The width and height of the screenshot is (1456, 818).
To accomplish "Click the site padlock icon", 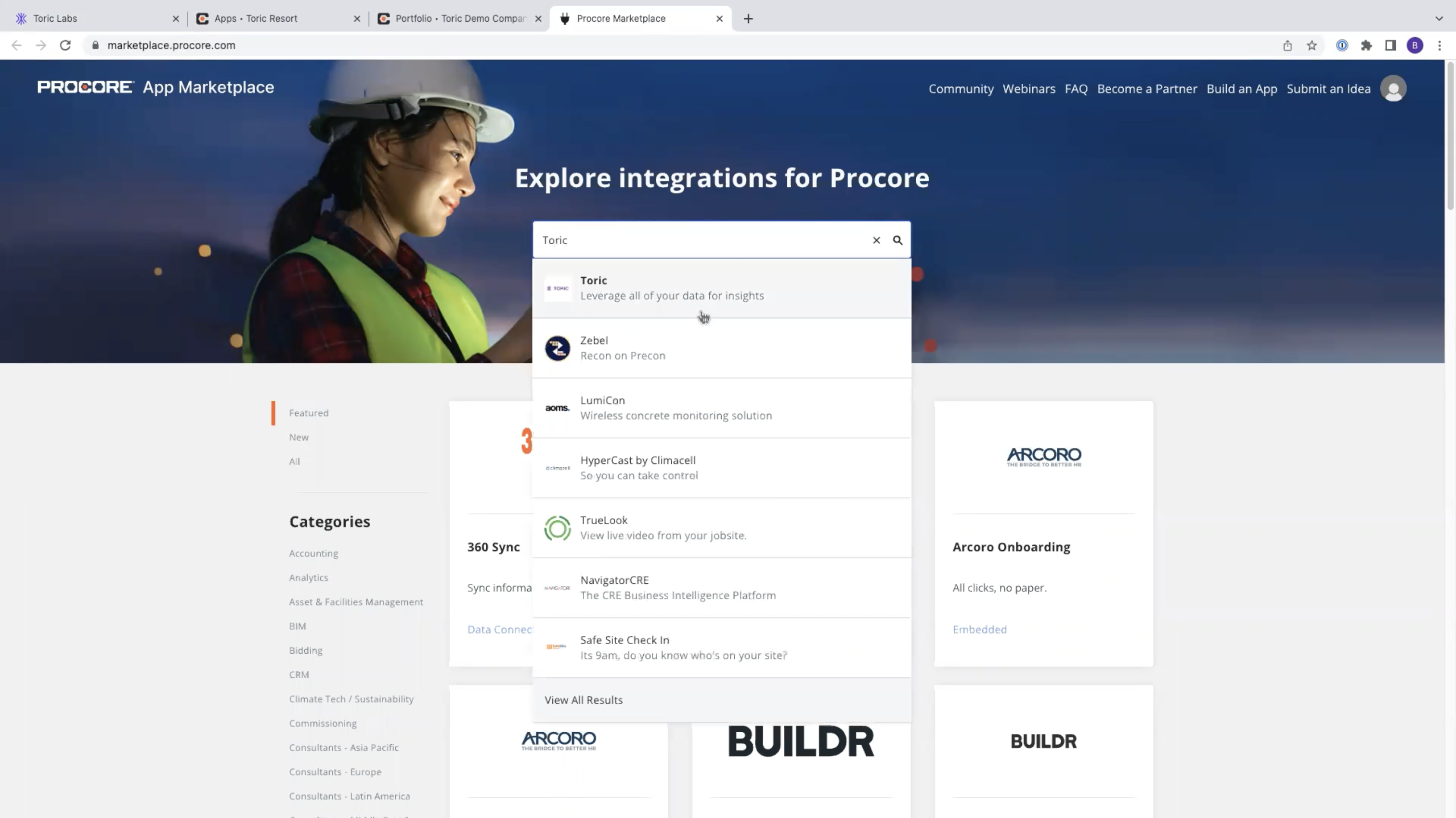I will tap(95, 45).
